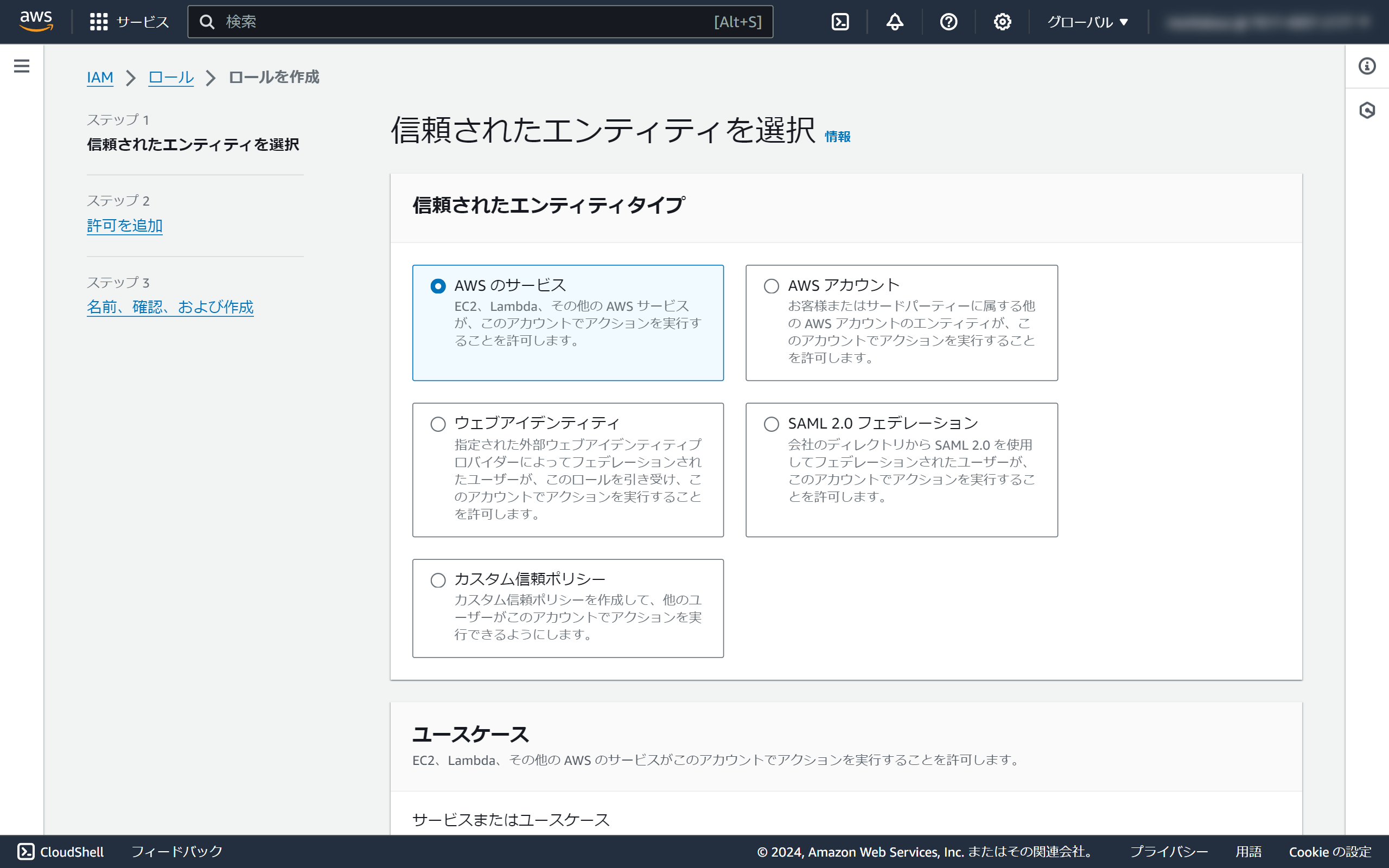Open the Services grid menu

point(99,22)
